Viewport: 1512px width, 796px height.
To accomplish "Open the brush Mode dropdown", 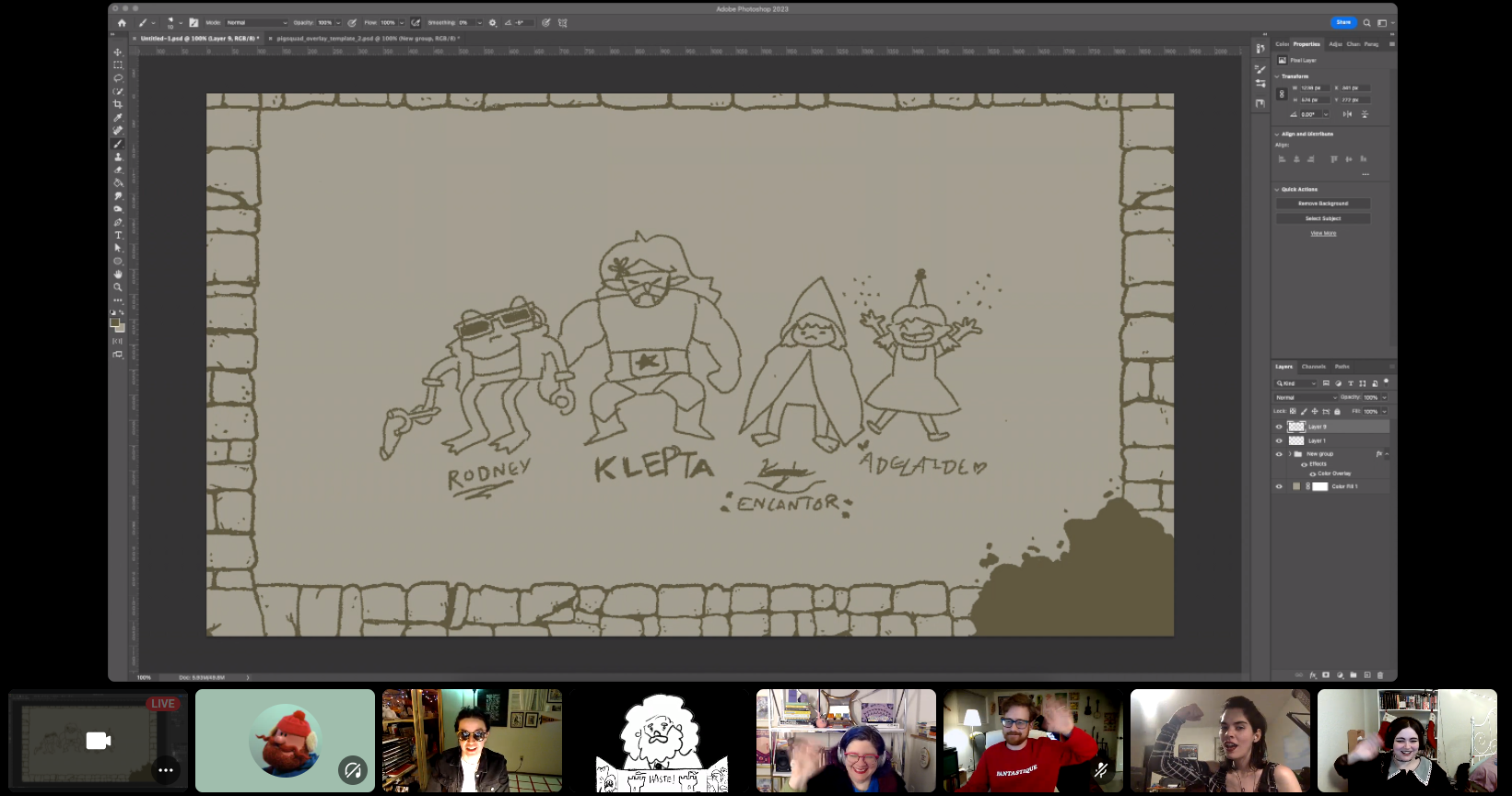I will point(257,23).
